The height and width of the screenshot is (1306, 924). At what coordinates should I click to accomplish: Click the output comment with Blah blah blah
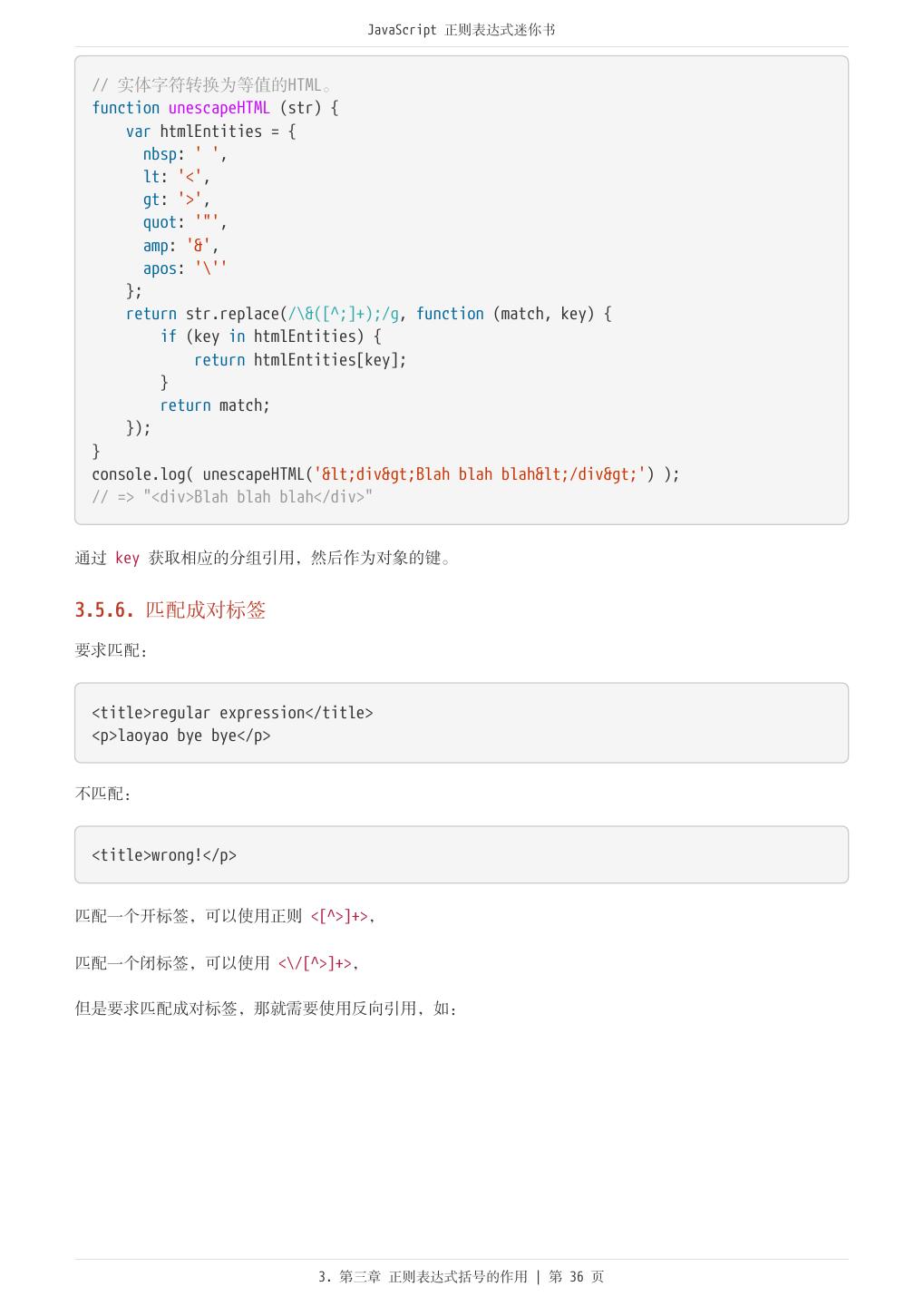[232, 497]
